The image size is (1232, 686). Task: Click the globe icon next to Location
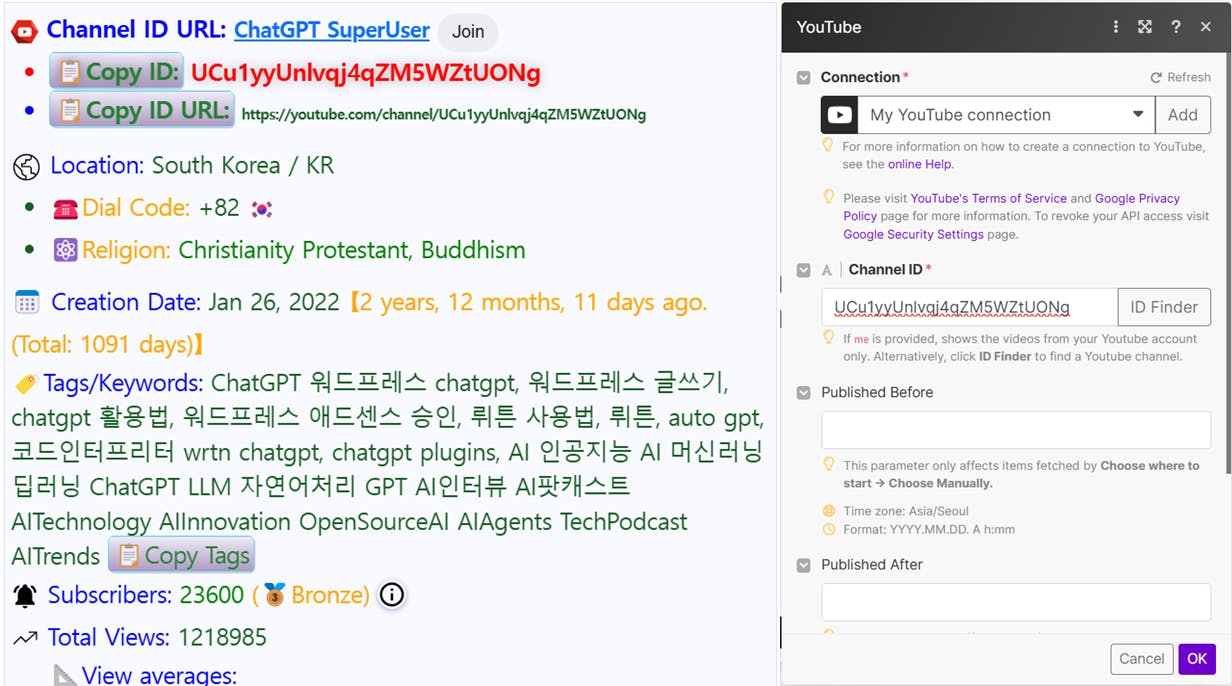(26, 166)
